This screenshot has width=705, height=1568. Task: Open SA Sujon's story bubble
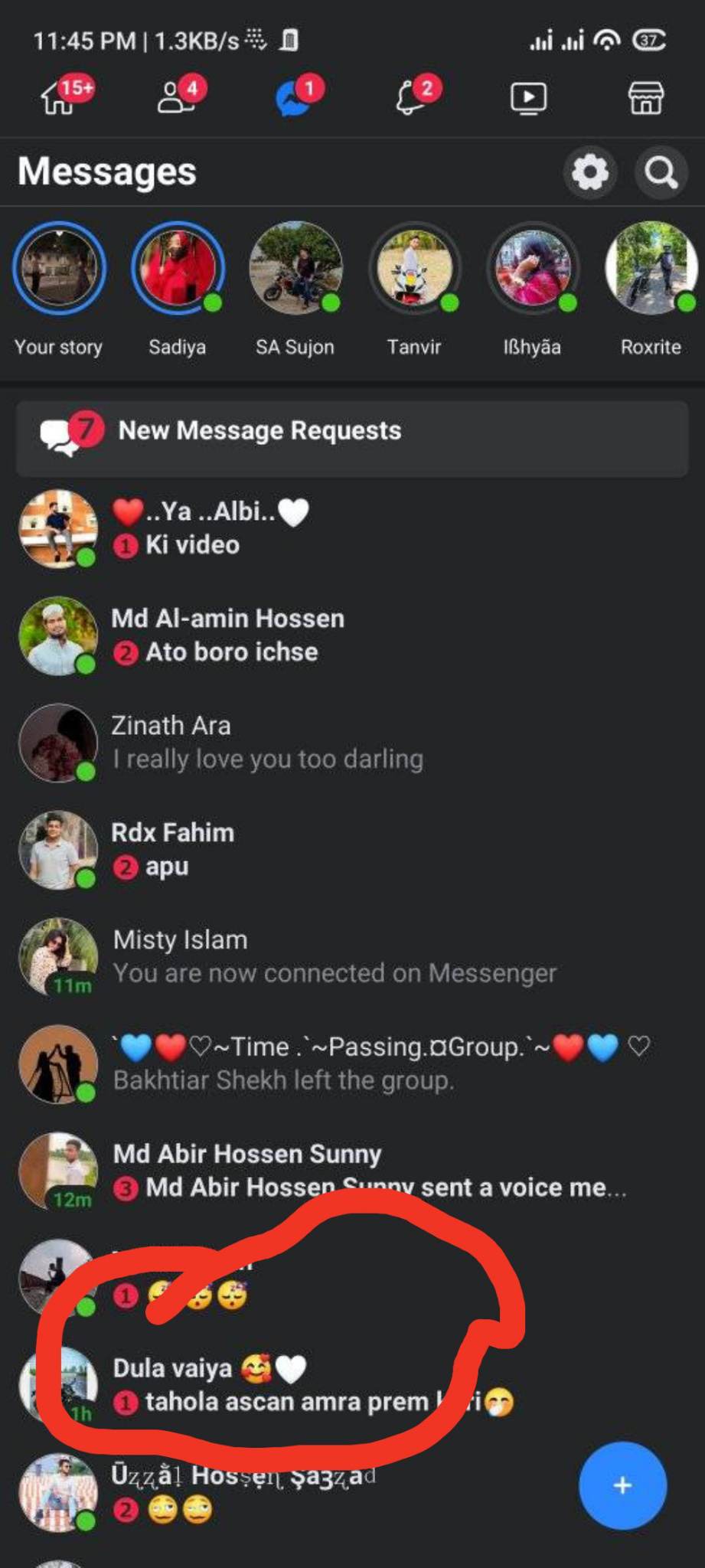(295, 269)
